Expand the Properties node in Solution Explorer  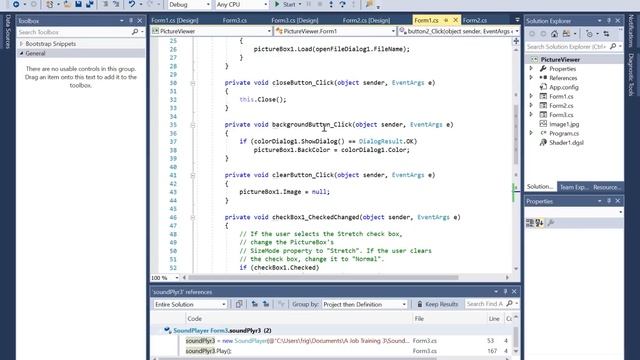[x=531, y=69]
